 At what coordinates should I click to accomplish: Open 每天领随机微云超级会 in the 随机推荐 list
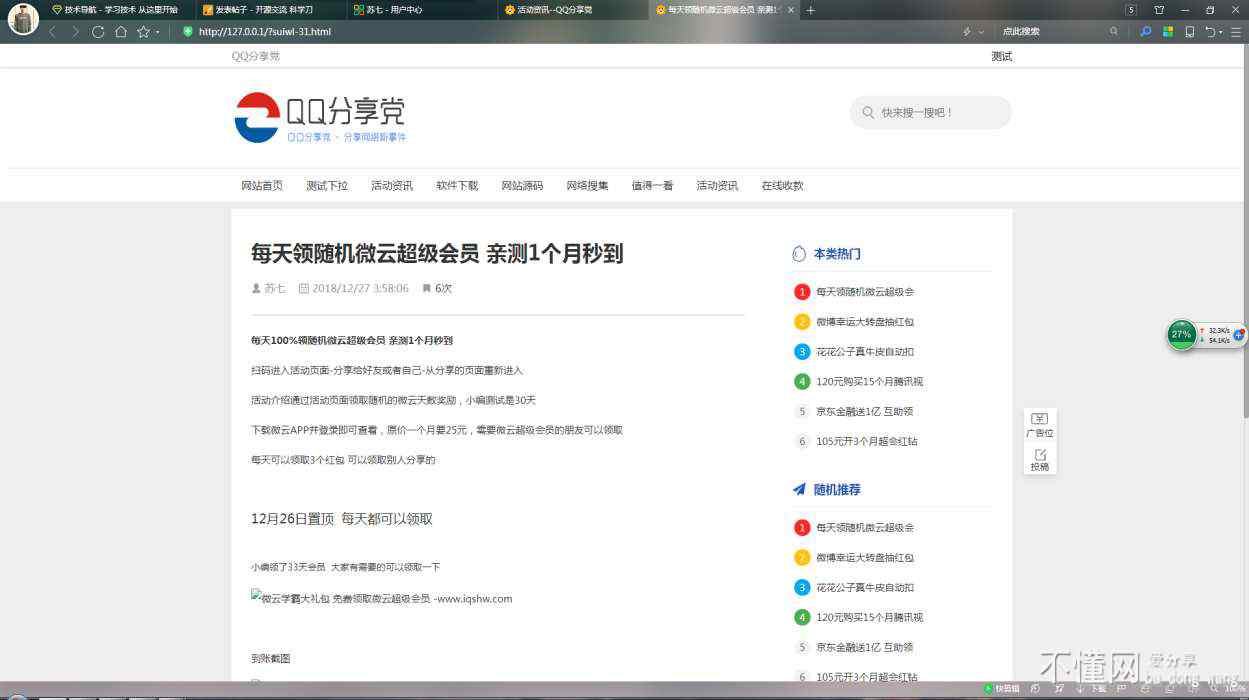865,528
